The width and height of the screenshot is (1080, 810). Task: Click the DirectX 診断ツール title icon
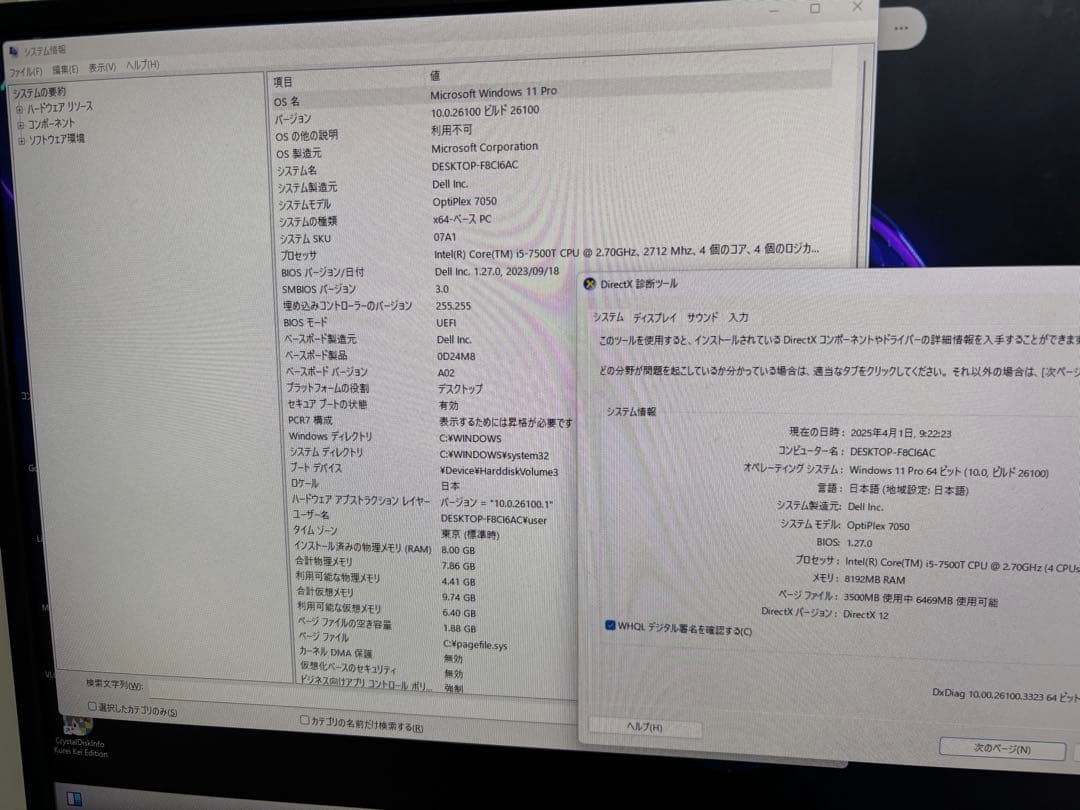click(x=590, y=284)
